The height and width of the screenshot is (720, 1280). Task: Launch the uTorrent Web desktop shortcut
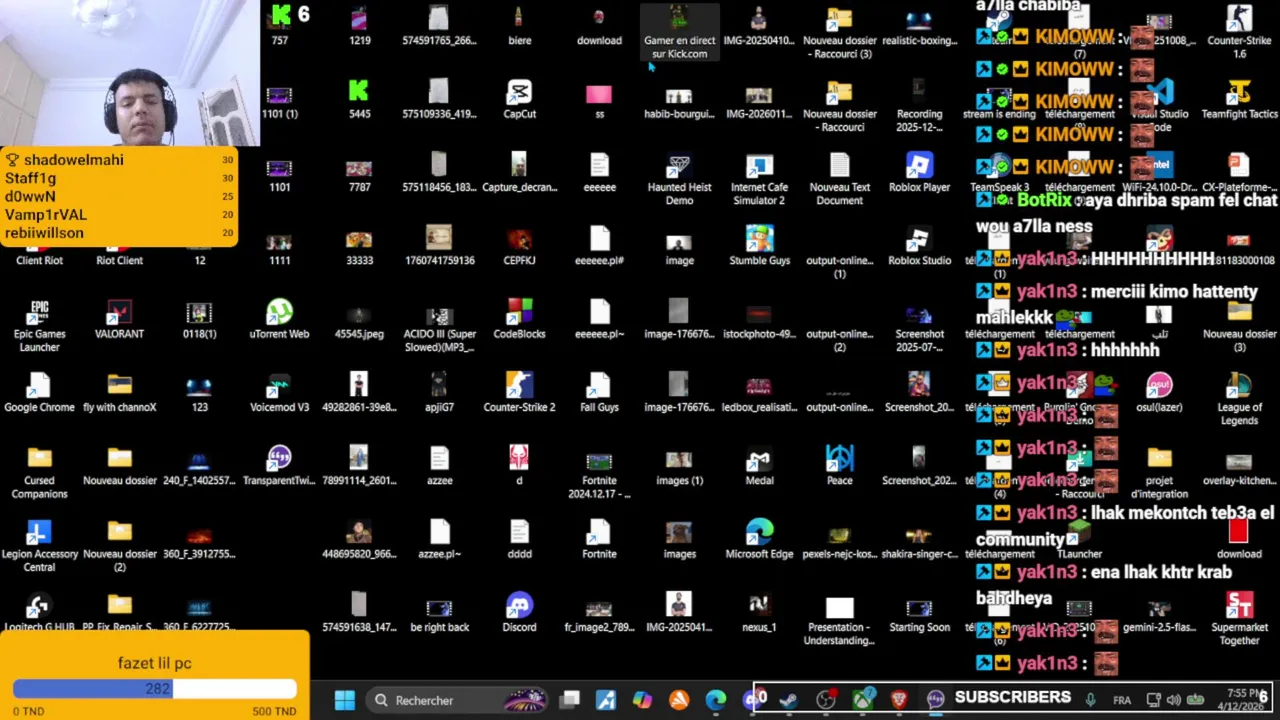(279, 320)
